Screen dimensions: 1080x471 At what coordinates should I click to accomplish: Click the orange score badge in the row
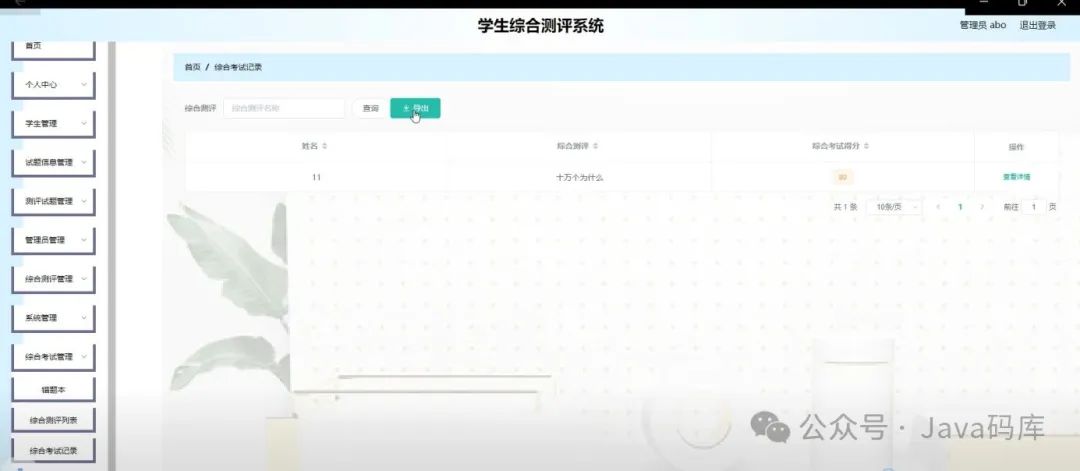842,178
